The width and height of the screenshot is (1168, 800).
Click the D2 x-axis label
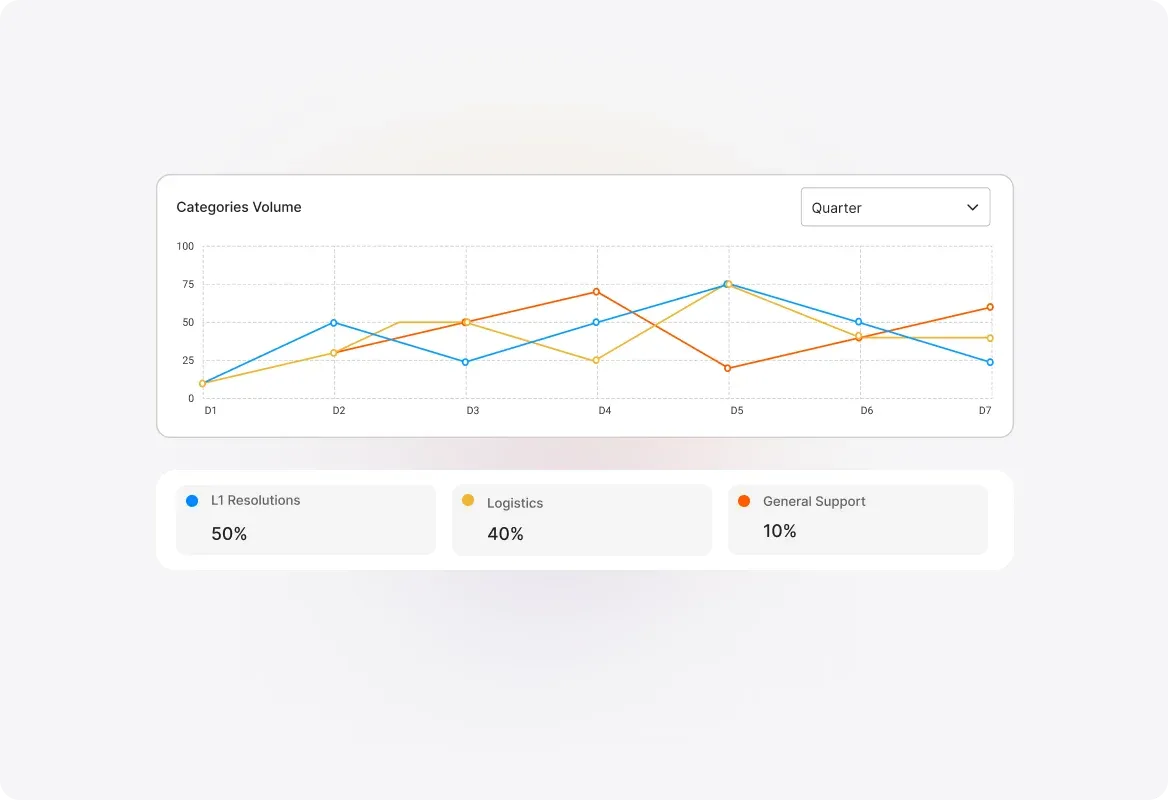(339, 410)
